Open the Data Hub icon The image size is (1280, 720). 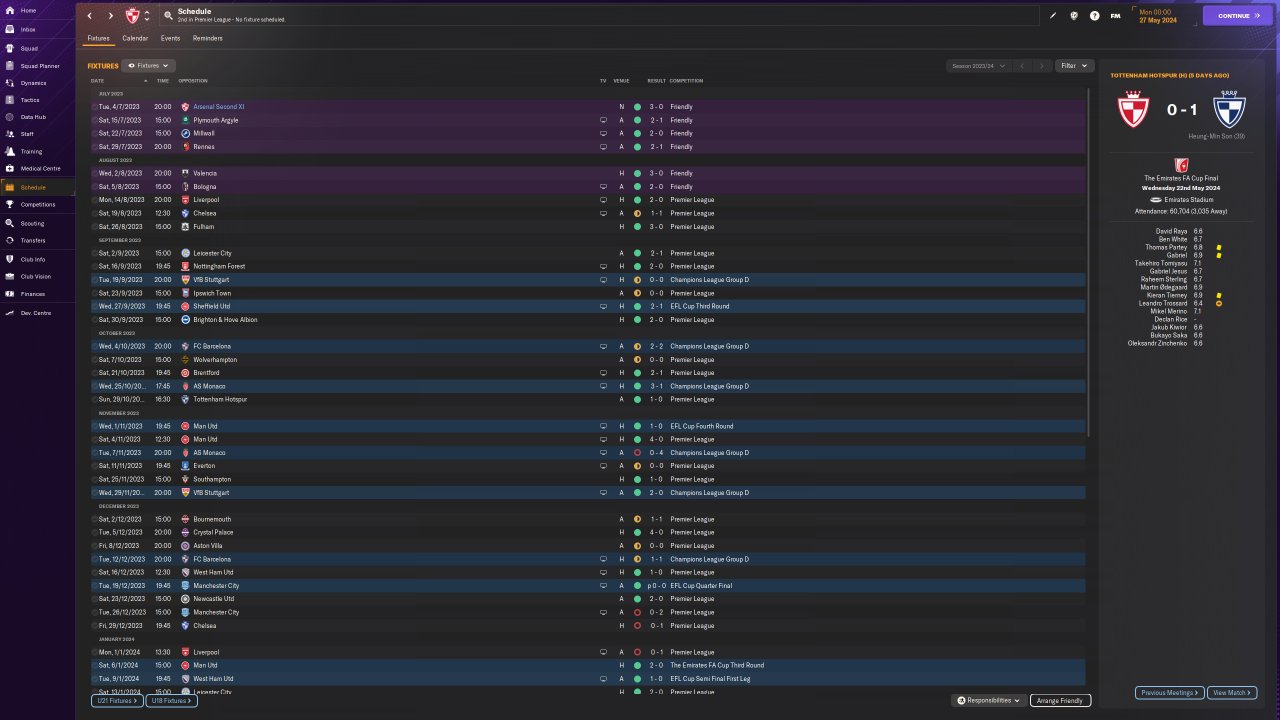point(9,117)
